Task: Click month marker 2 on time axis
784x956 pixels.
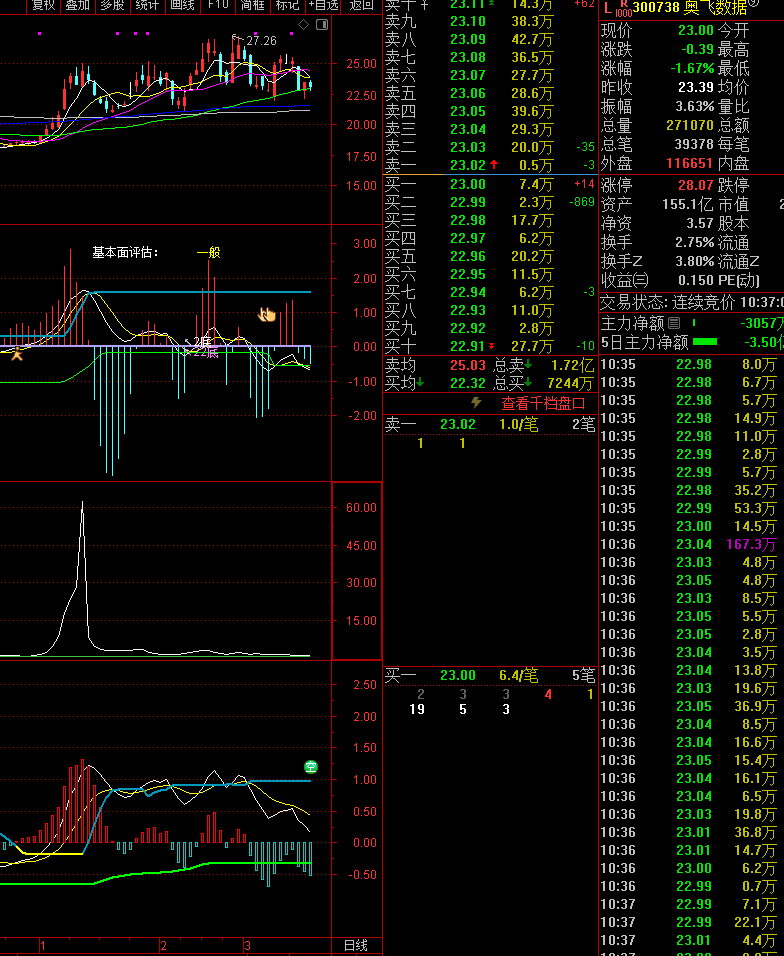Action: tap(163, 946)
